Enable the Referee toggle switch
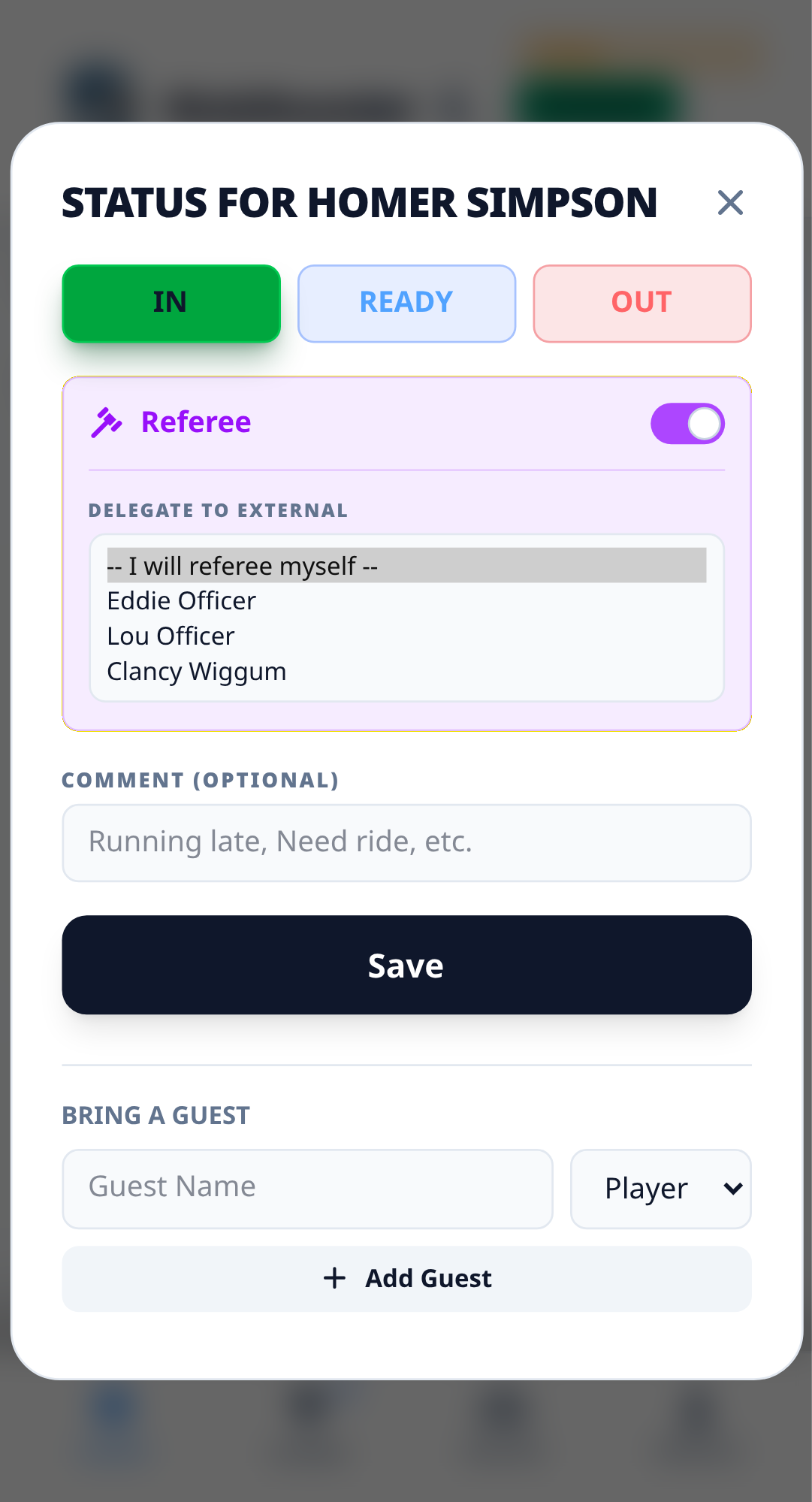 pyautogui.click(x=687, y=423)
